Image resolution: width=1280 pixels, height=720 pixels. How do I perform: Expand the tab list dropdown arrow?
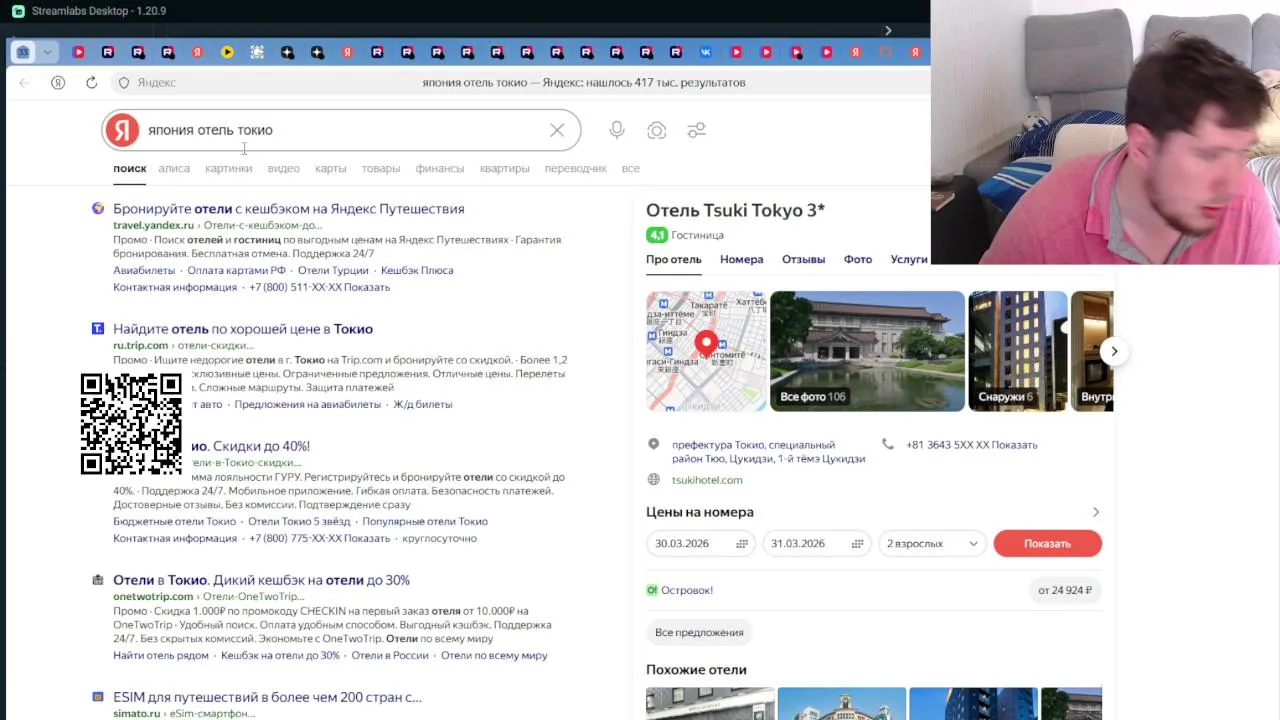pos(47,52)
